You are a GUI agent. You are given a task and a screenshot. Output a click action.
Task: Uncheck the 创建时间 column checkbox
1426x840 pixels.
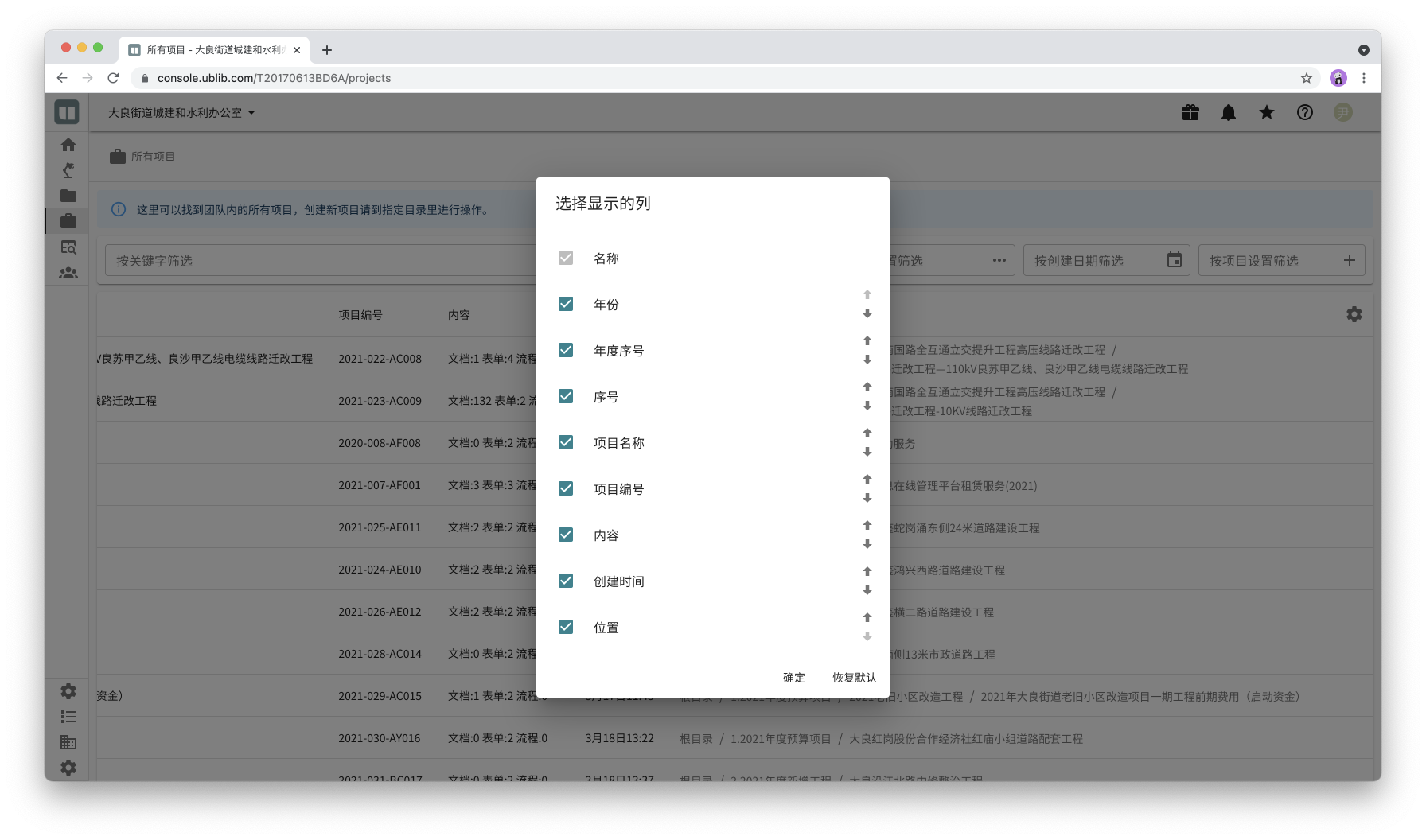click(566, 581)
